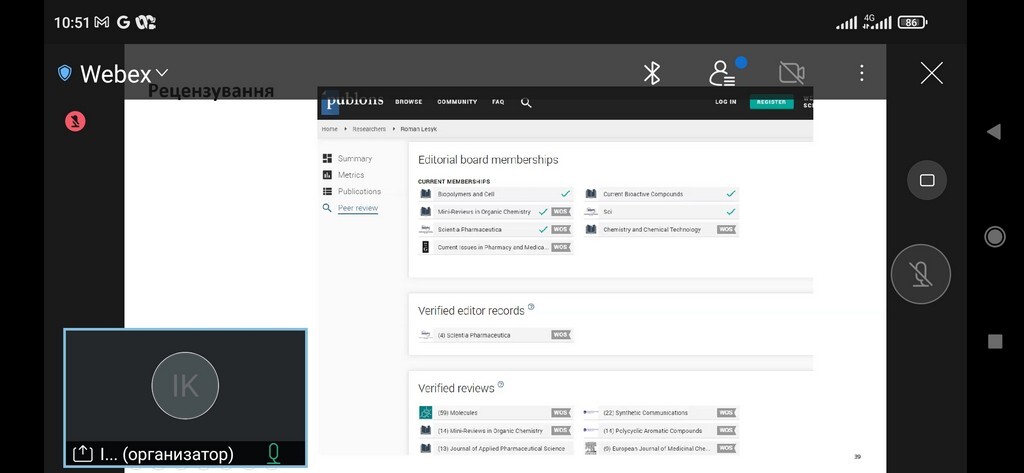Click the Metrics bar chart icon
This screenshot has height=473, width=1024.
[327, 175]
